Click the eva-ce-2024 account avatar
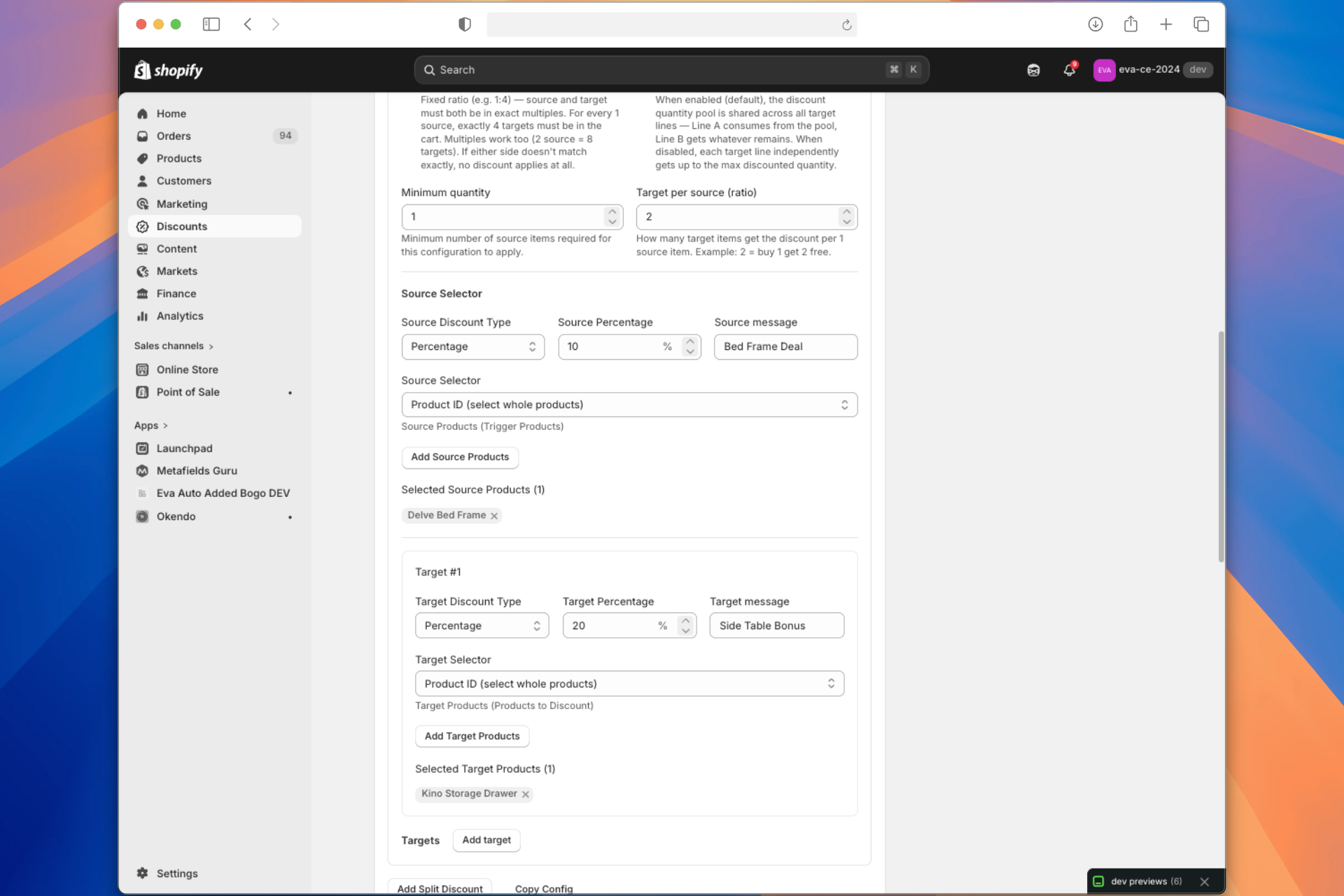Image resolution: width=1344 pixels, height=896 pixels. pos(1104,70)
